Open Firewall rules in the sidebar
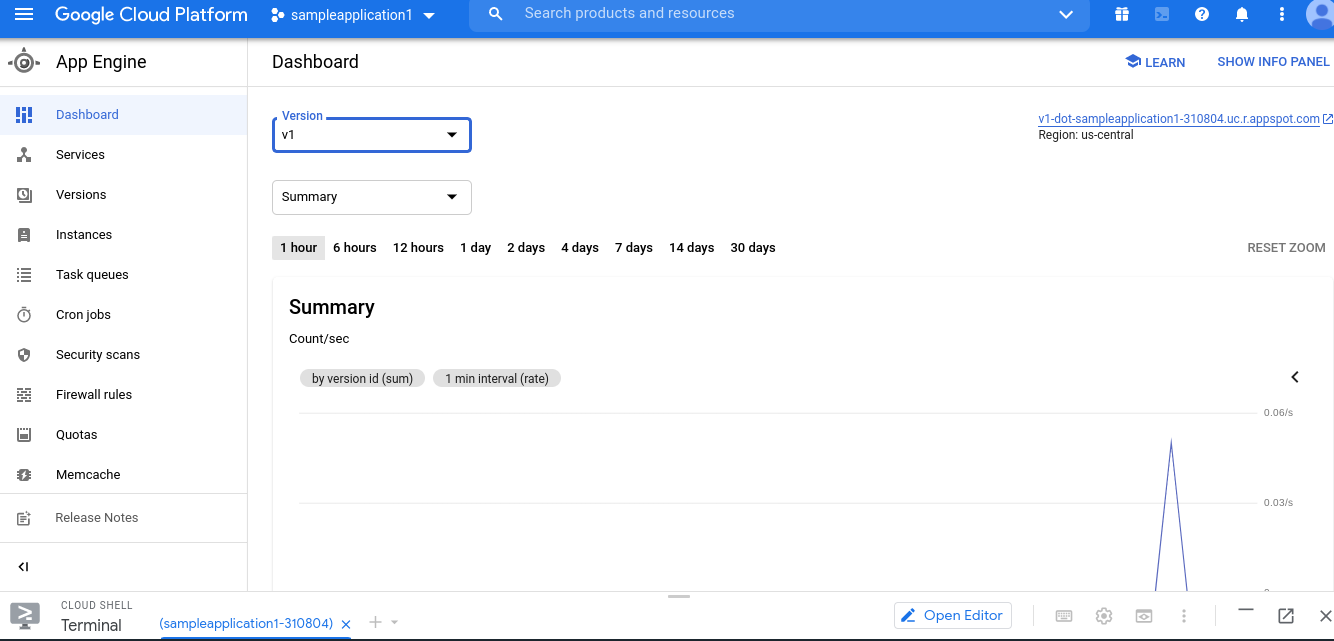 click(x=124, y=395)
